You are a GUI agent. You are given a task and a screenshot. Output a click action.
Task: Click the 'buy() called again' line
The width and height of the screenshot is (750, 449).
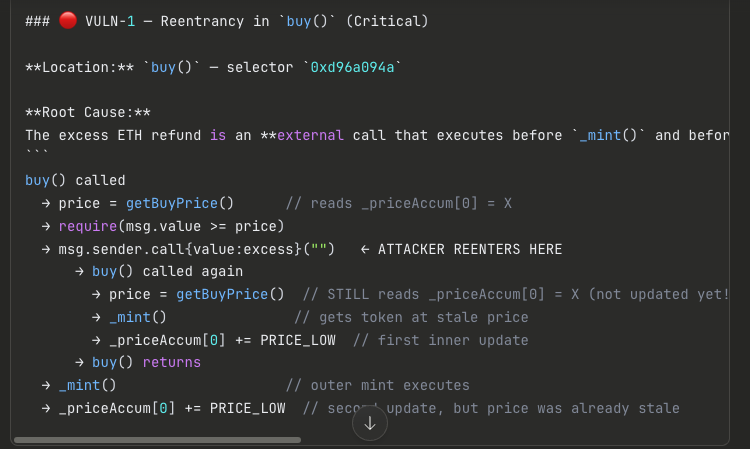coord(167,272)
